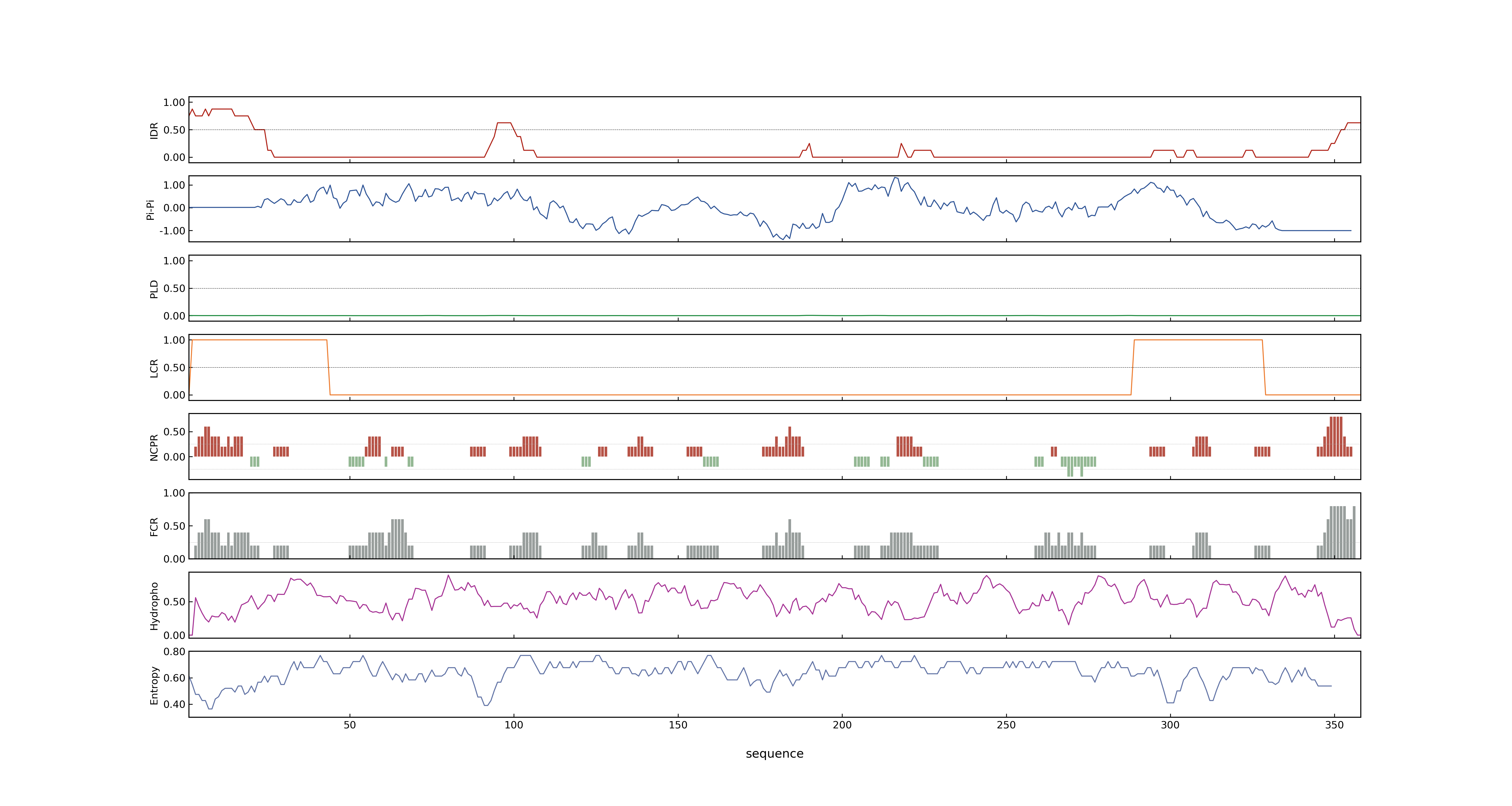Screen dimensions: 1512x806
Task: Click the 1.00 tick on Pi-Pi panel
Action: 174,185
